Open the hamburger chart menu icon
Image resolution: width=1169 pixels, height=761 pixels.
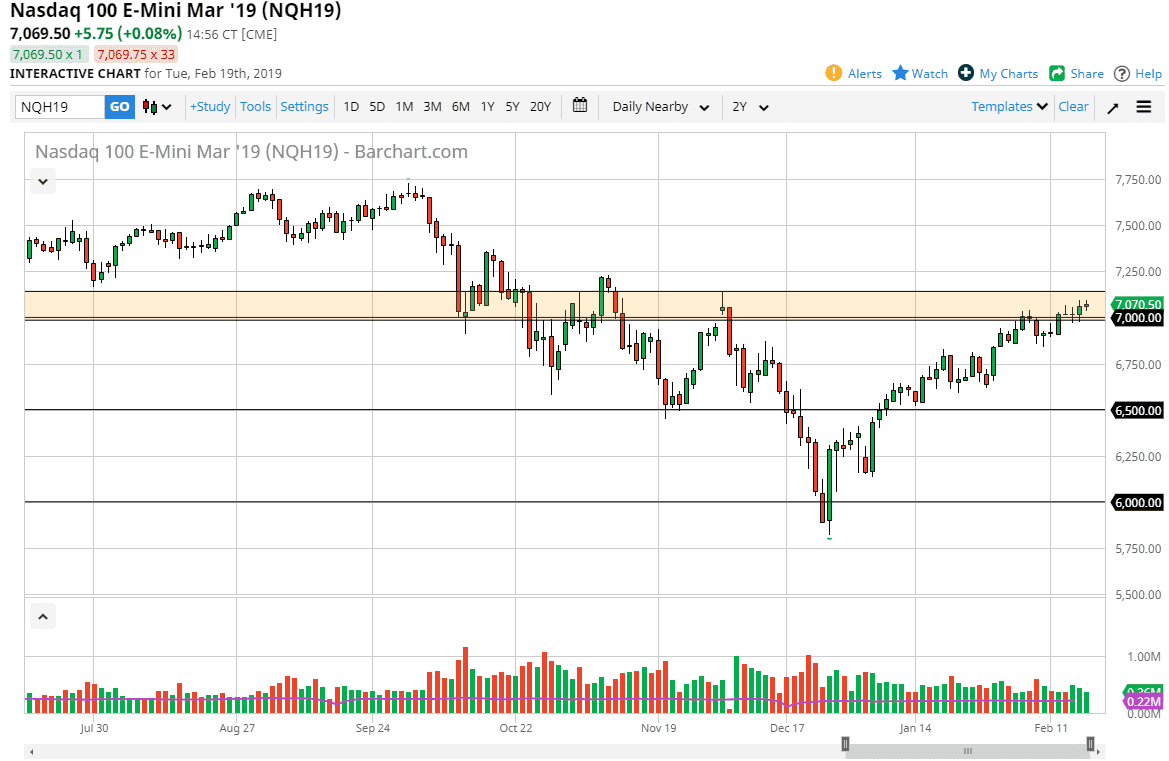(1143, 107)
